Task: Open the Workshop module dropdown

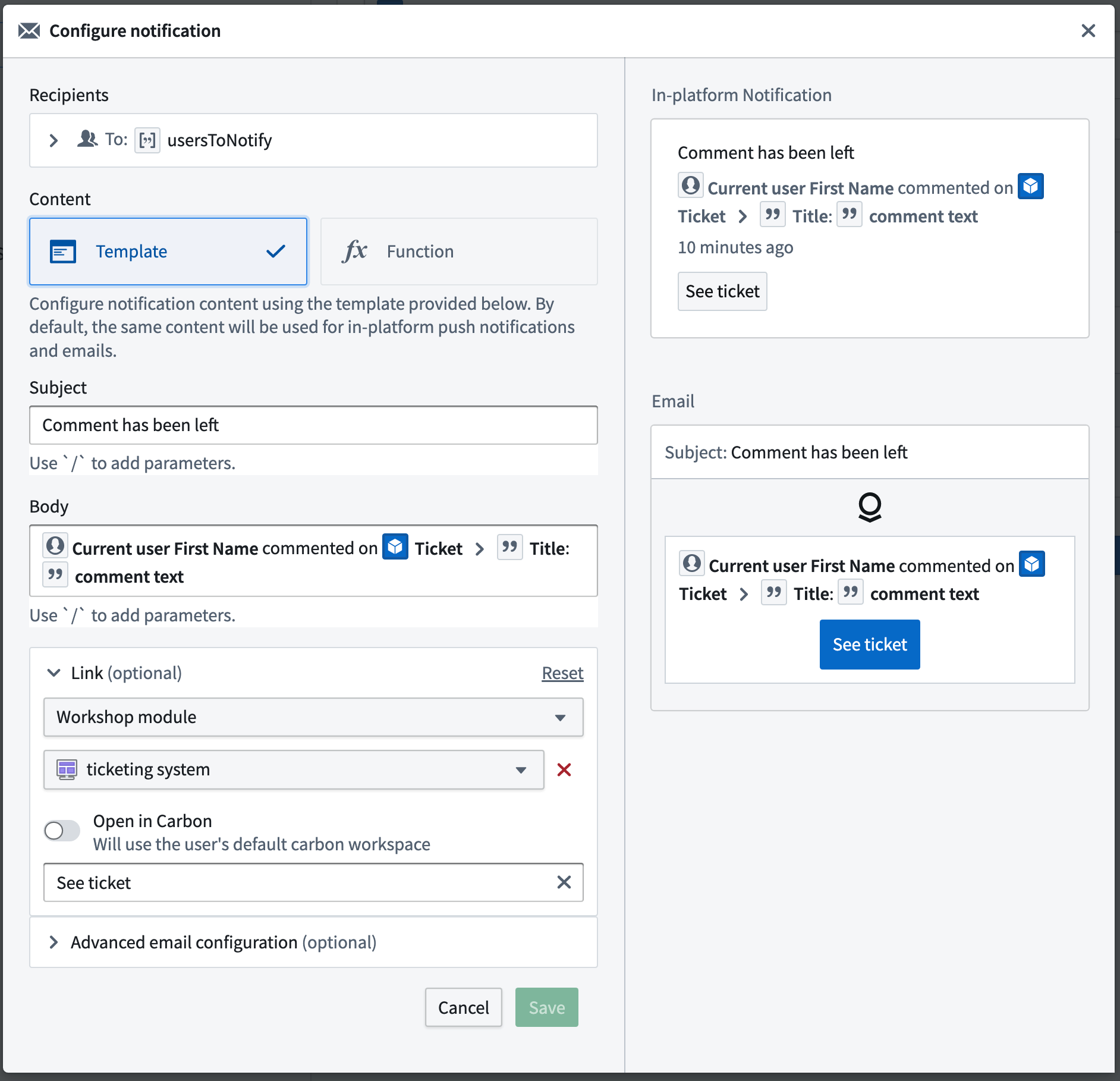Action: [313, 717]
